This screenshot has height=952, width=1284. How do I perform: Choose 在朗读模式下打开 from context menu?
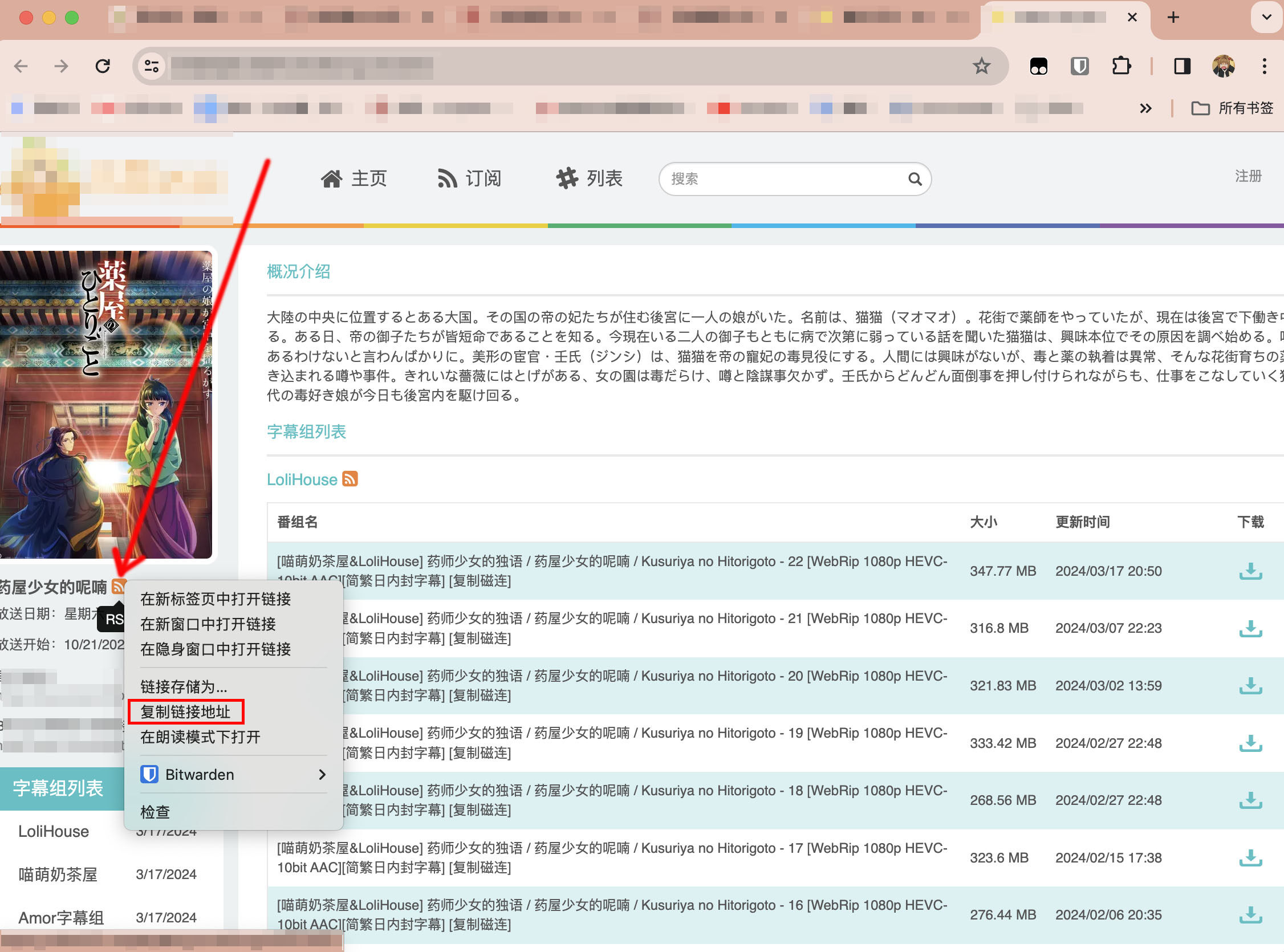(201, 737)
